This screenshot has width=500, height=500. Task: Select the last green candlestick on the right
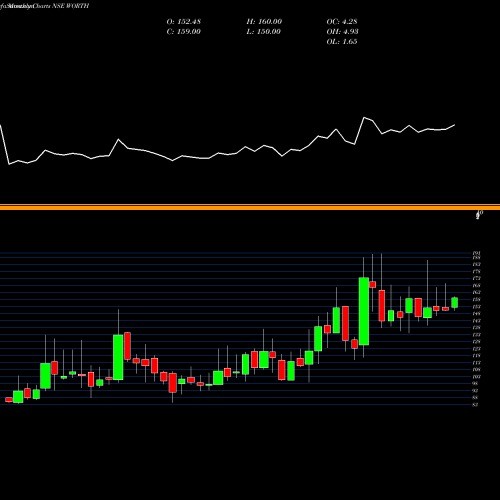pos(455,303)
